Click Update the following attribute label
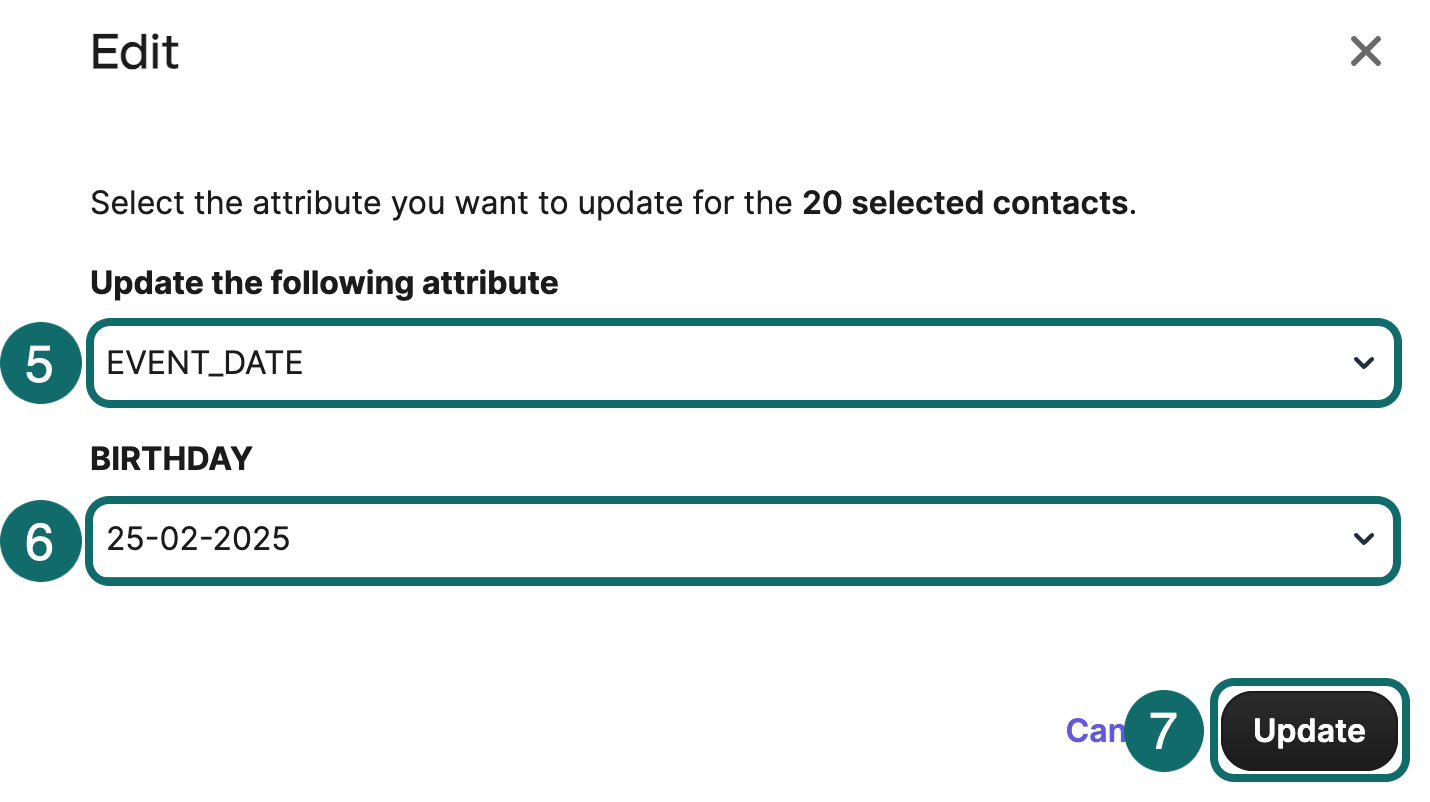The image size is (1430, 802). 324,283
